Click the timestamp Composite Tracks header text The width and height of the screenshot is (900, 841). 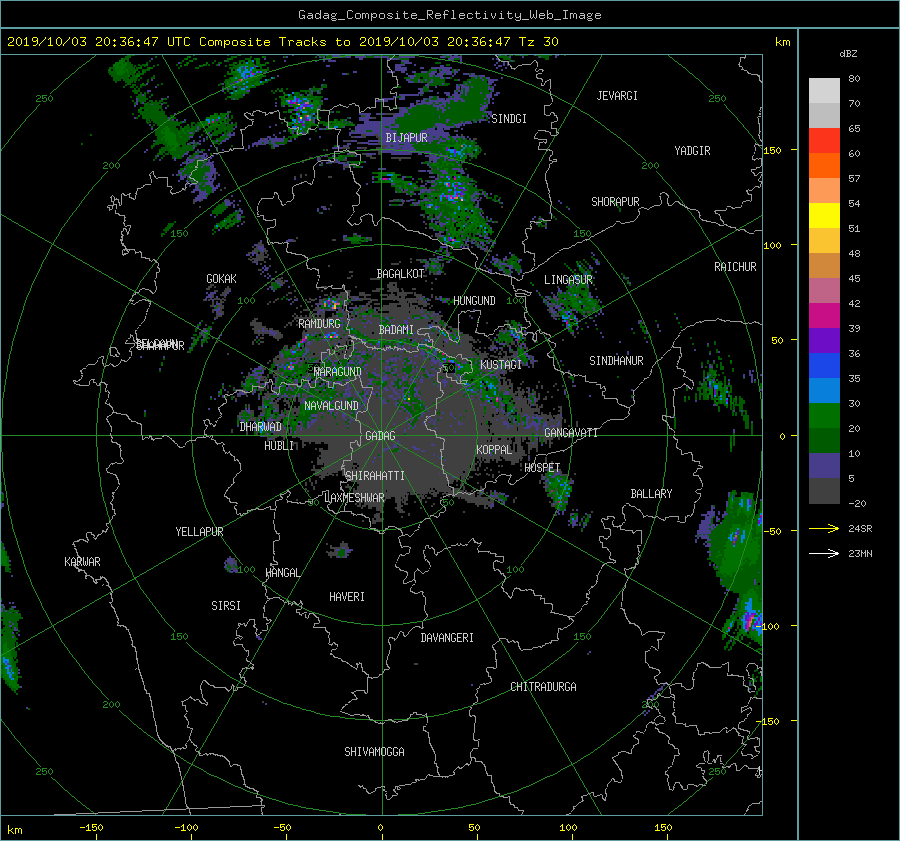282,41
